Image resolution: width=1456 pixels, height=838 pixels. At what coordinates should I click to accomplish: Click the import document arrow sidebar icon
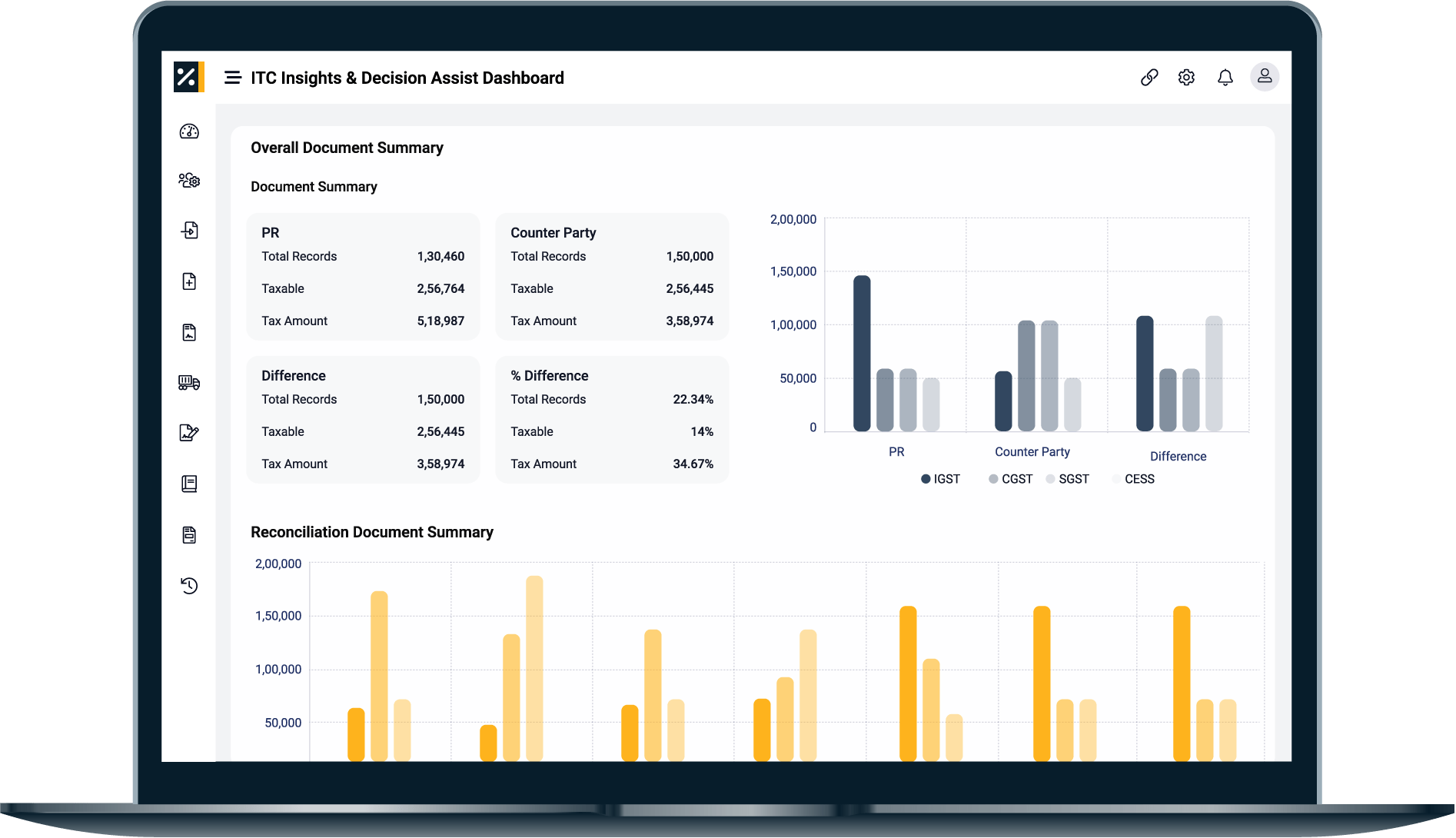pyautogui.click(x=189, y=231)
